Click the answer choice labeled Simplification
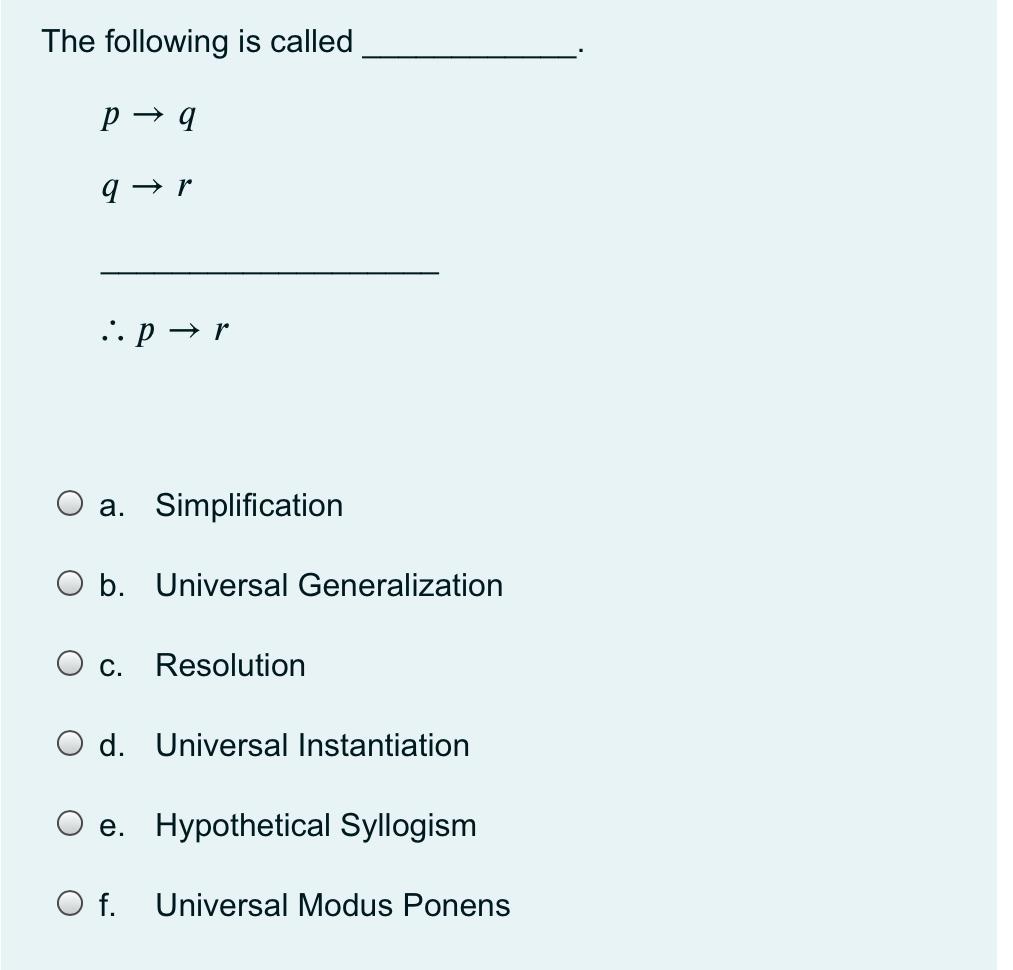The image size is (1013, 970). coord(248,505)
